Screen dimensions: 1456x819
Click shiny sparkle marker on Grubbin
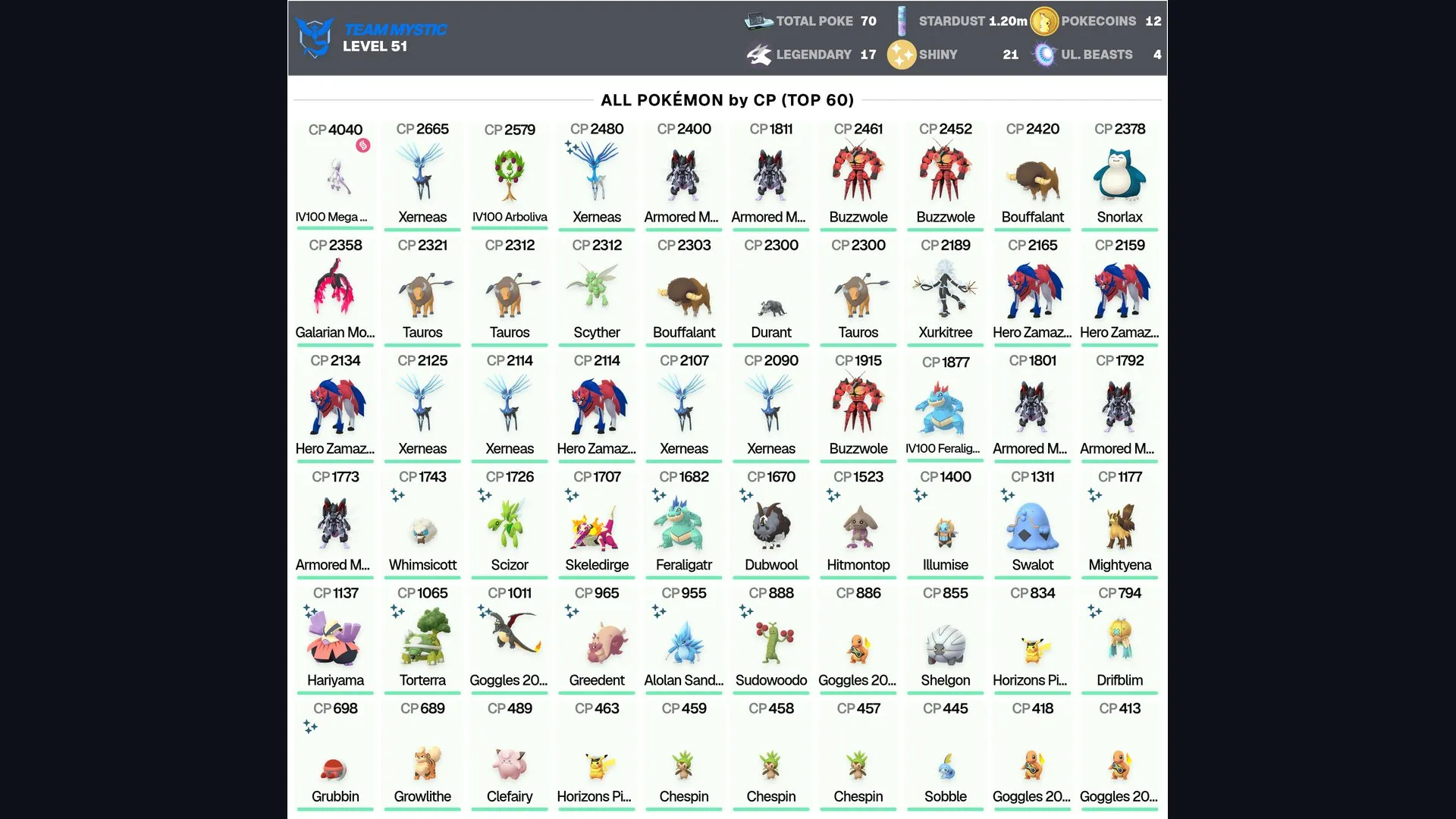coord(310,726)
